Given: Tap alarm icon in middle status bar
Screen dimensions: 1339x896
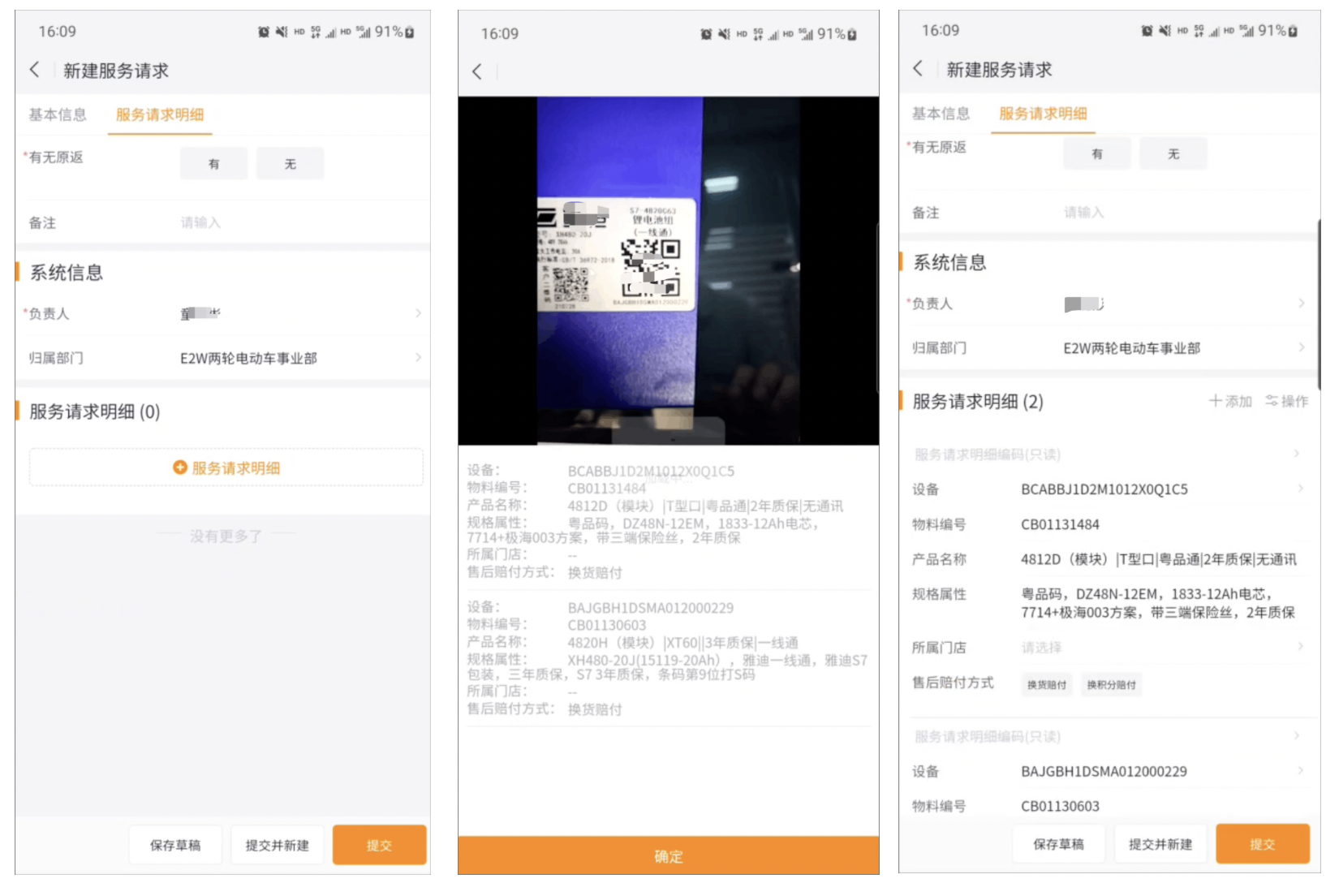Looking at the screenshot, I should [706, 34].
